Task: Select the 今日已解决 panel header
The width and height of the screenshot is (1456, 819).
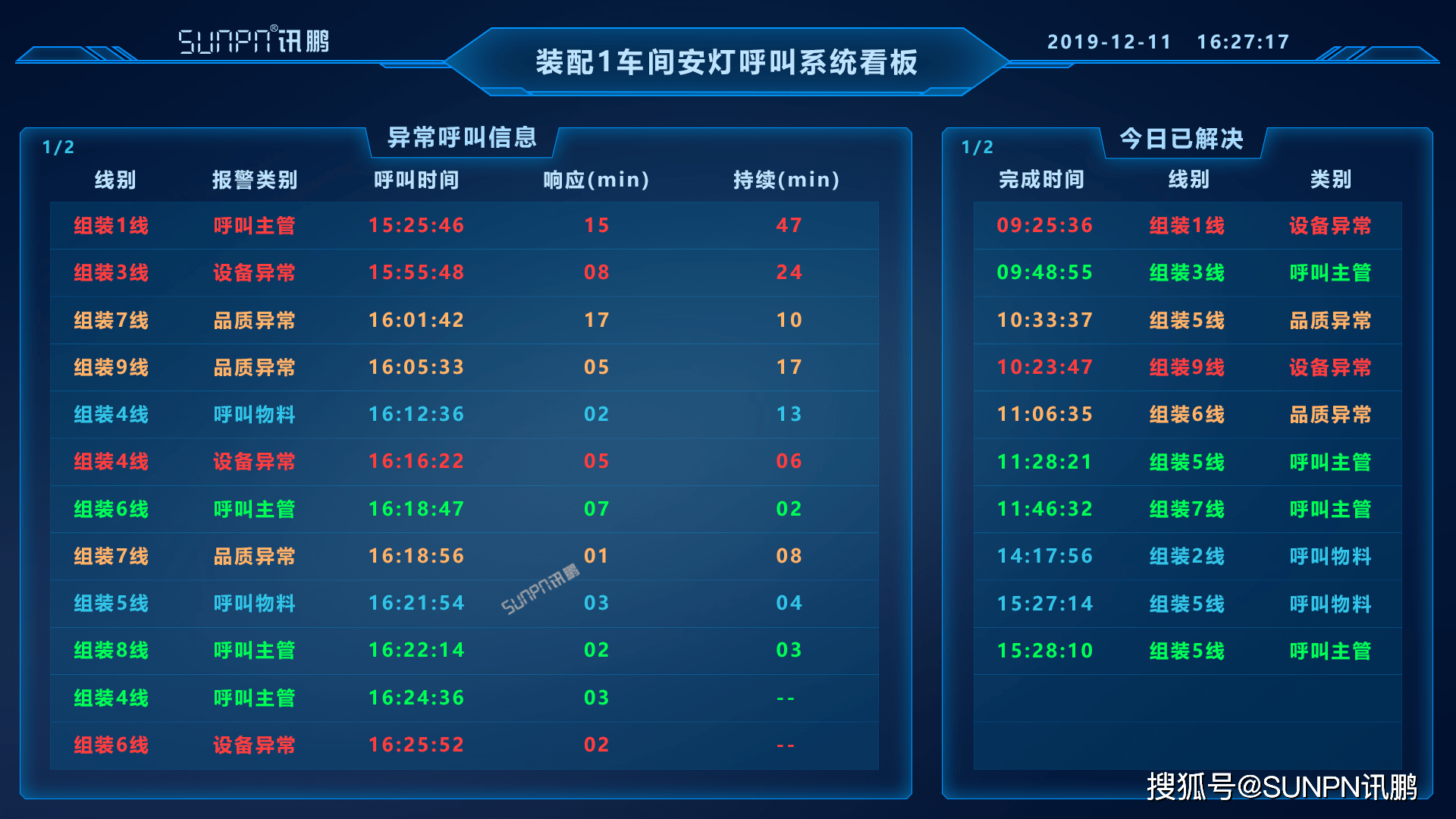Action: tap(1181, 139)
